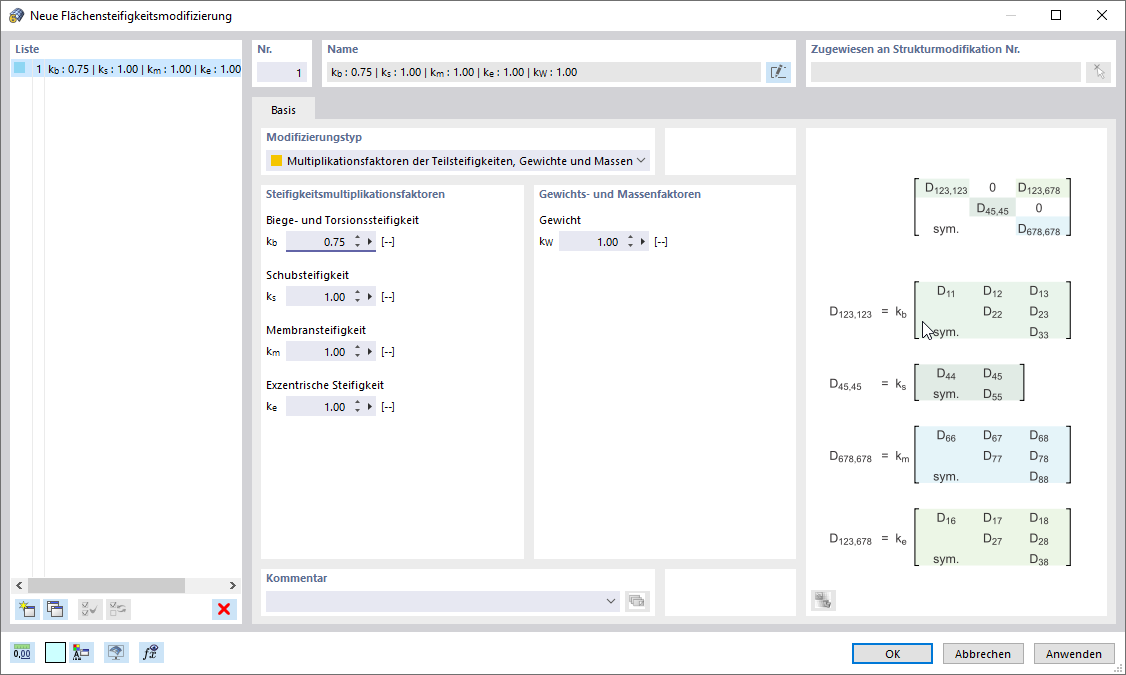Open kw weight value arrow menu
The height and width of the screenshot is (675, 1126).
point(643,242)
